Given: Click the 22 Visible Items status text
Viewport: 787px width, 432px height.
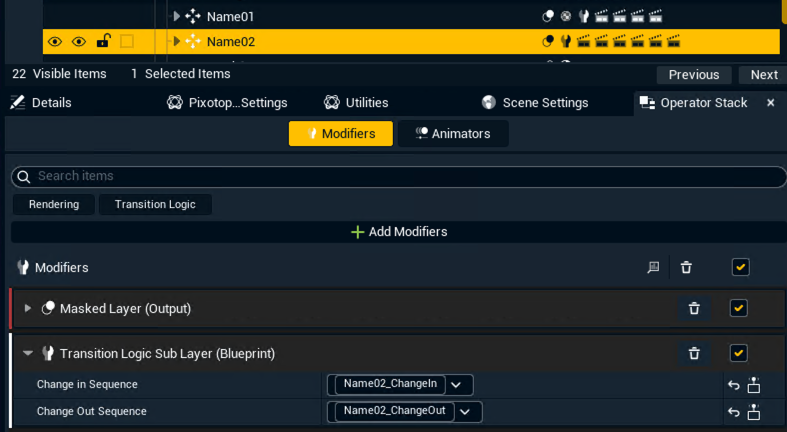Looking at the screenshot, I should tap(59, 74).
